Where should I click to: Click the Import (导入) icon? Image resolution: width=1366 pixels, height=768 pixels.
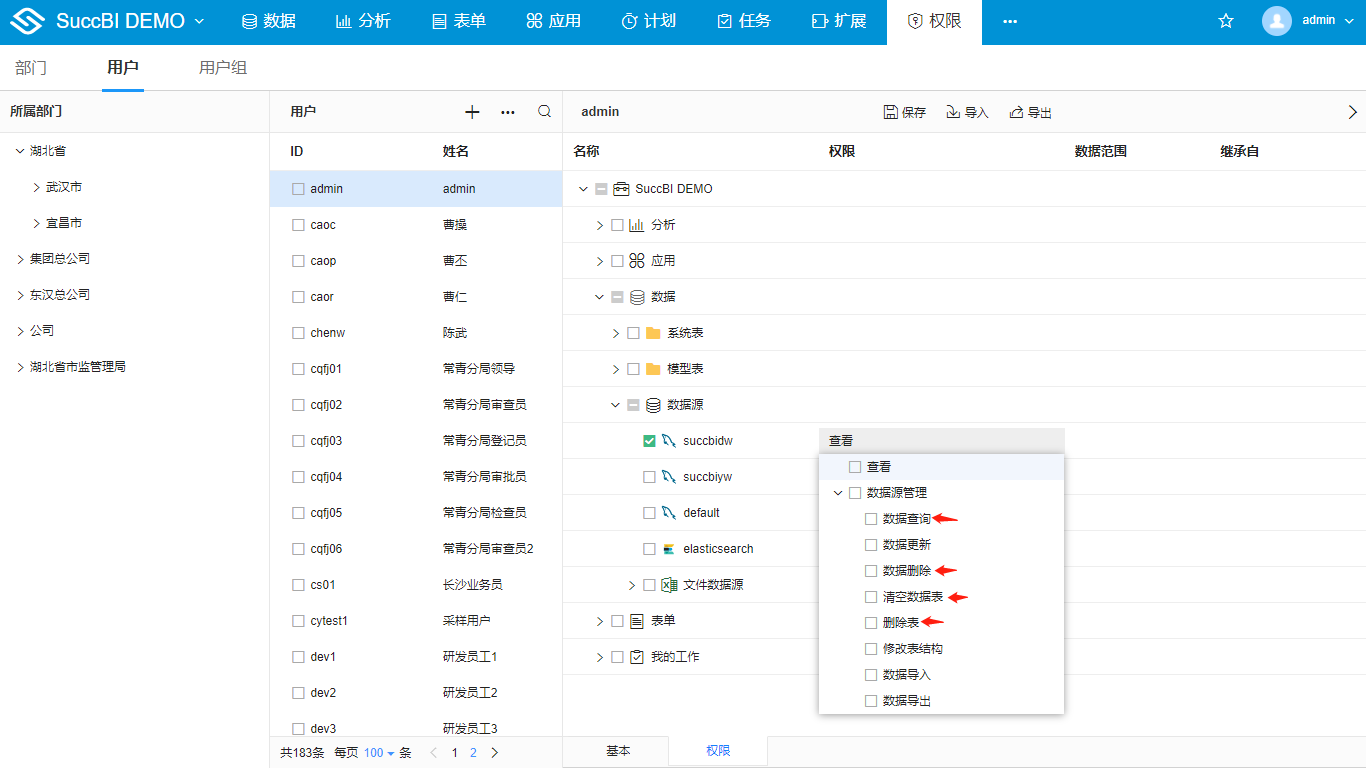[x=953, y=112]
